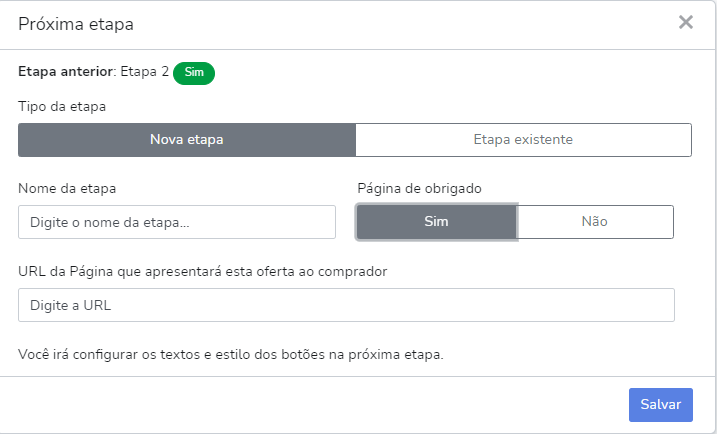The width and height of the screenshot is (717, 434).
Task: Click the Tipo da etapa label
Action: pos(62,107)
